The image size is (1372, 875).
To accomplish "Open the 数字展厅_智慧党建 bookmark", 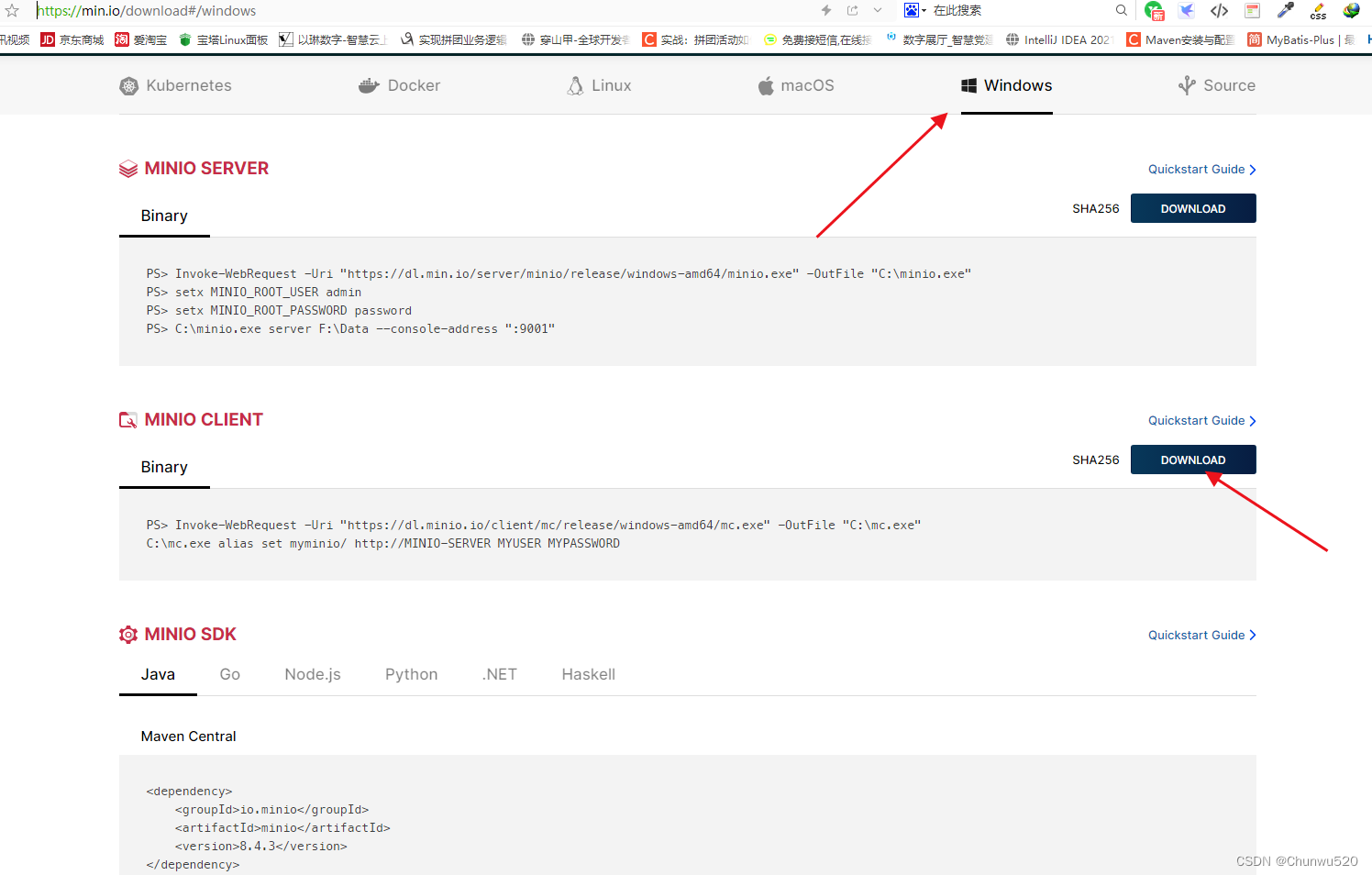I will coord(939,39).
